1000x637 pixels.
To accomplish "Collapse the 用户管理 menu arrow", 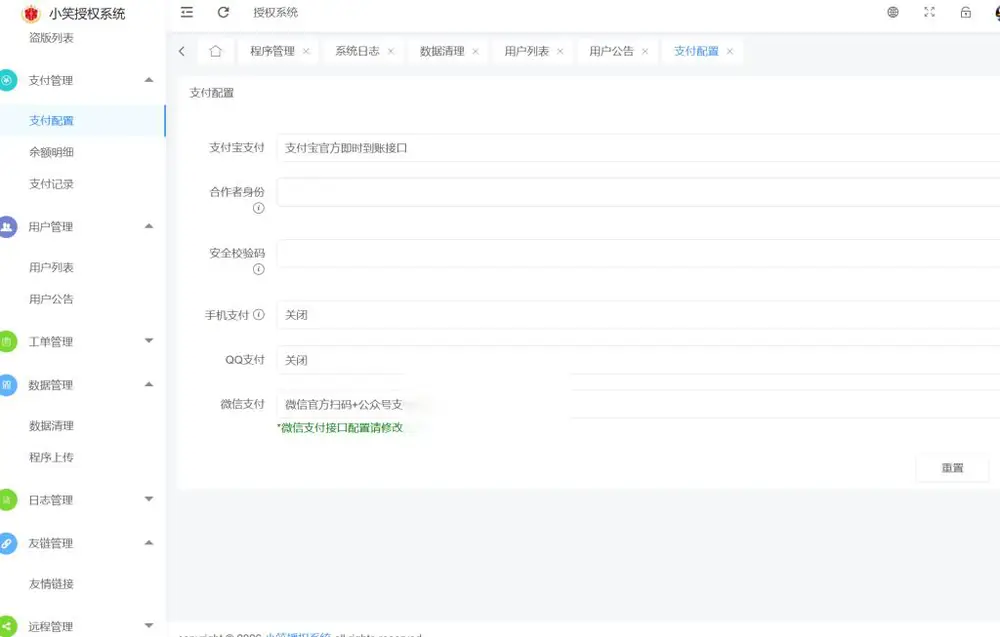I will [149, 226].
